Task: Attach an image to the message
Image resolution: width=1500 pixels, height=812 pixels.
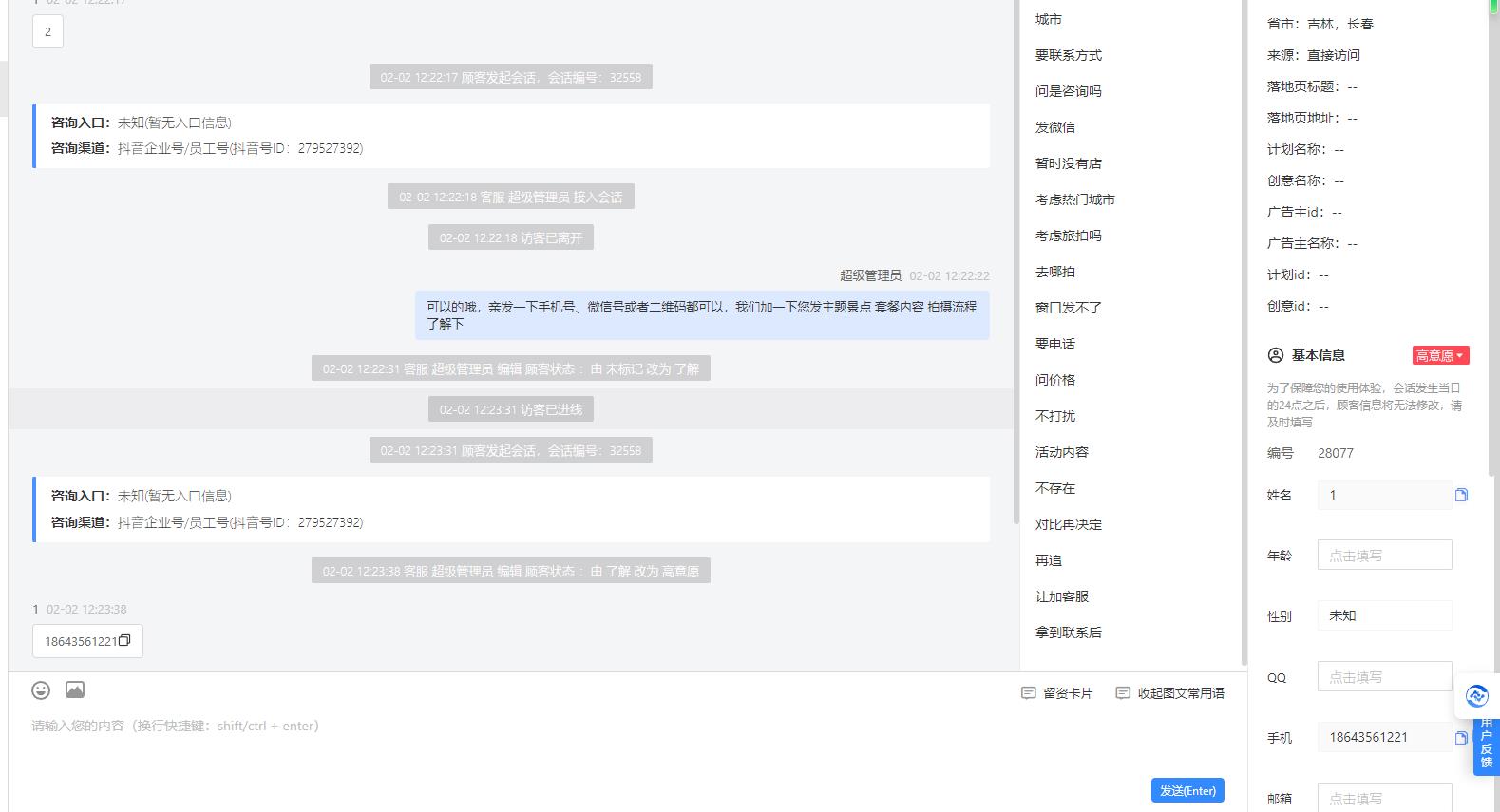Action: (75, 689)
